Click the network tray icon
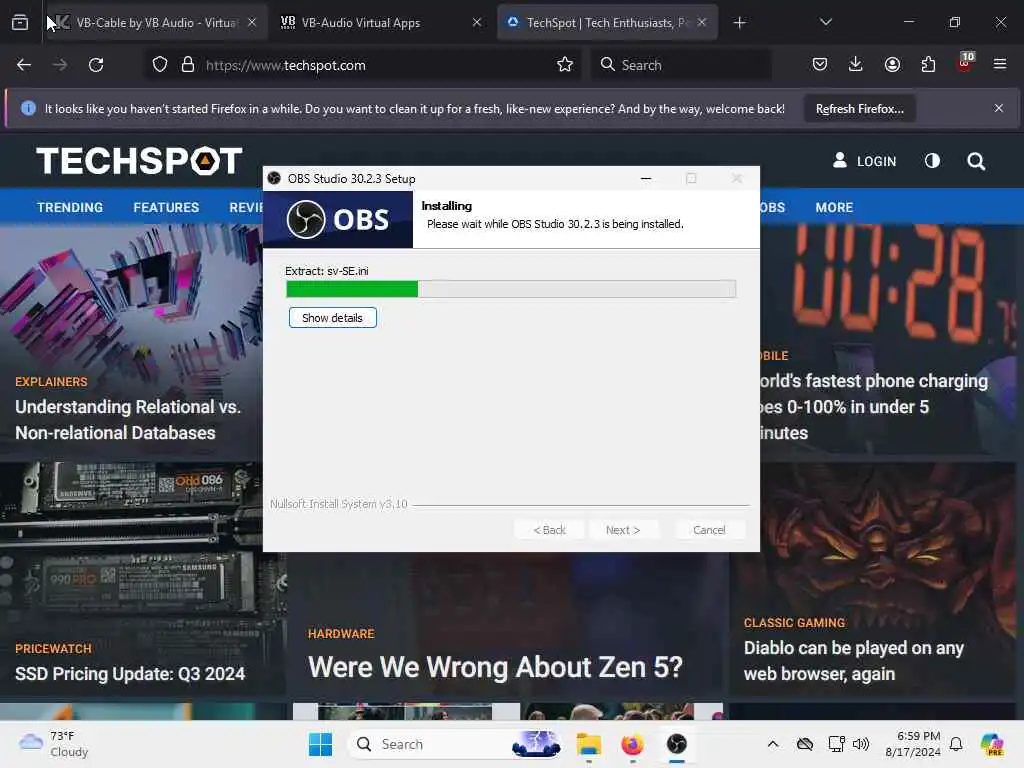 [837, 744]
